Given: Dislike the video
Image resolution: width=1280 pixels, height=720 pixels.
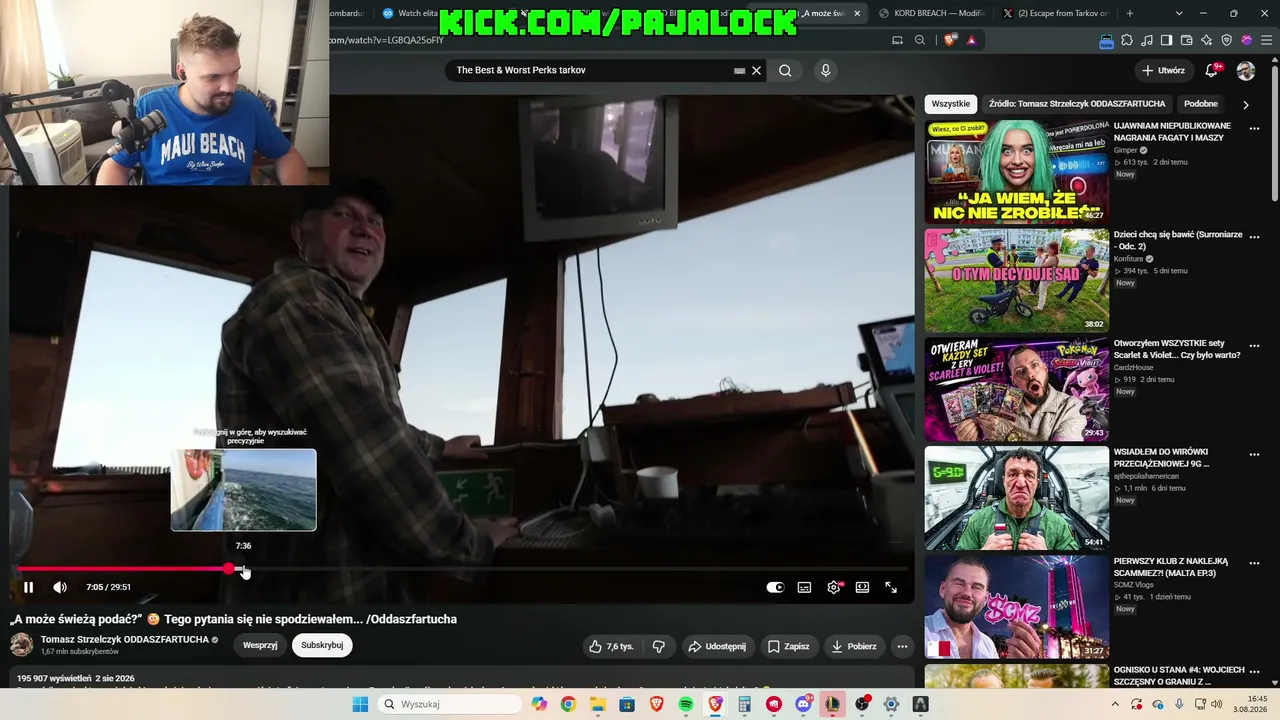Looking at the screenshot, I should (658, 646).
